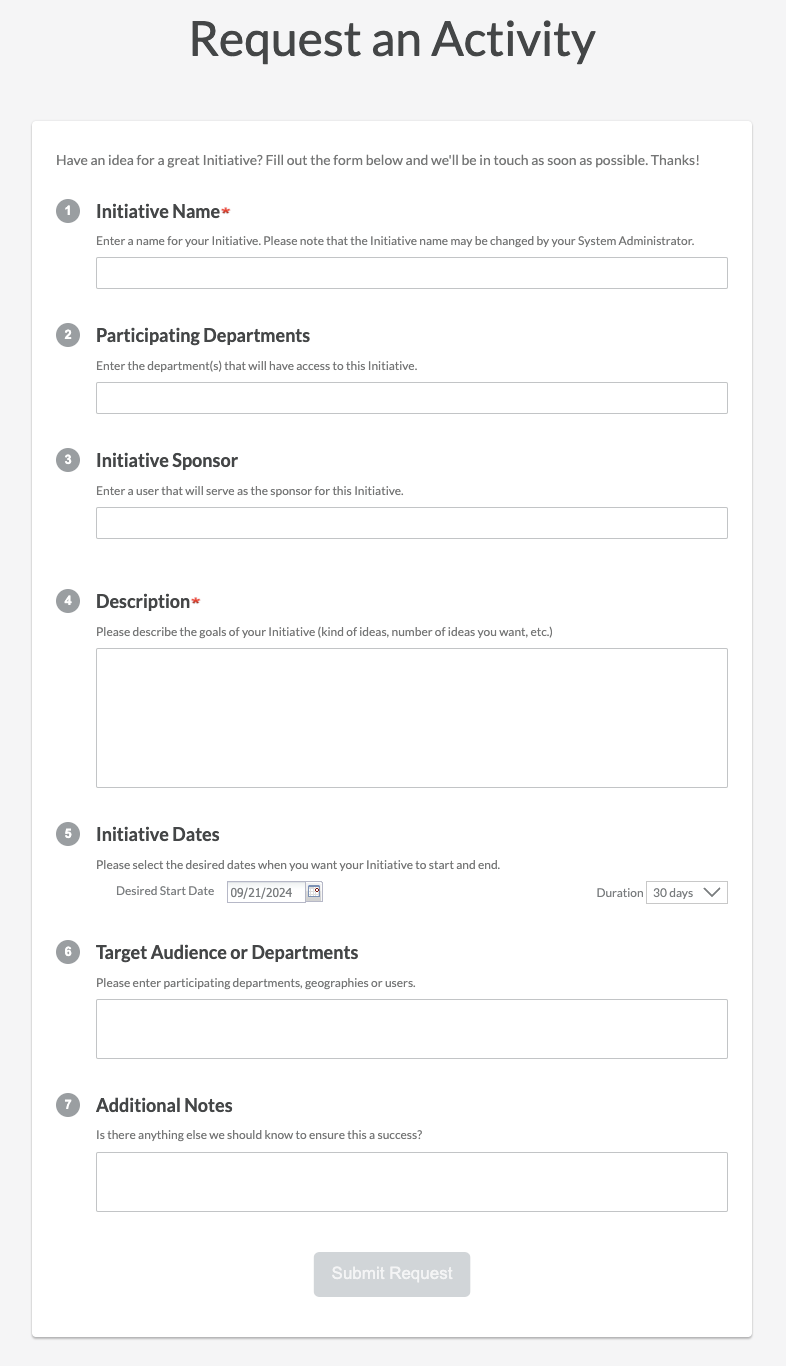Click the step 7 number badge
Screen dimensions: 786x1366
(x=68, y=1105)
